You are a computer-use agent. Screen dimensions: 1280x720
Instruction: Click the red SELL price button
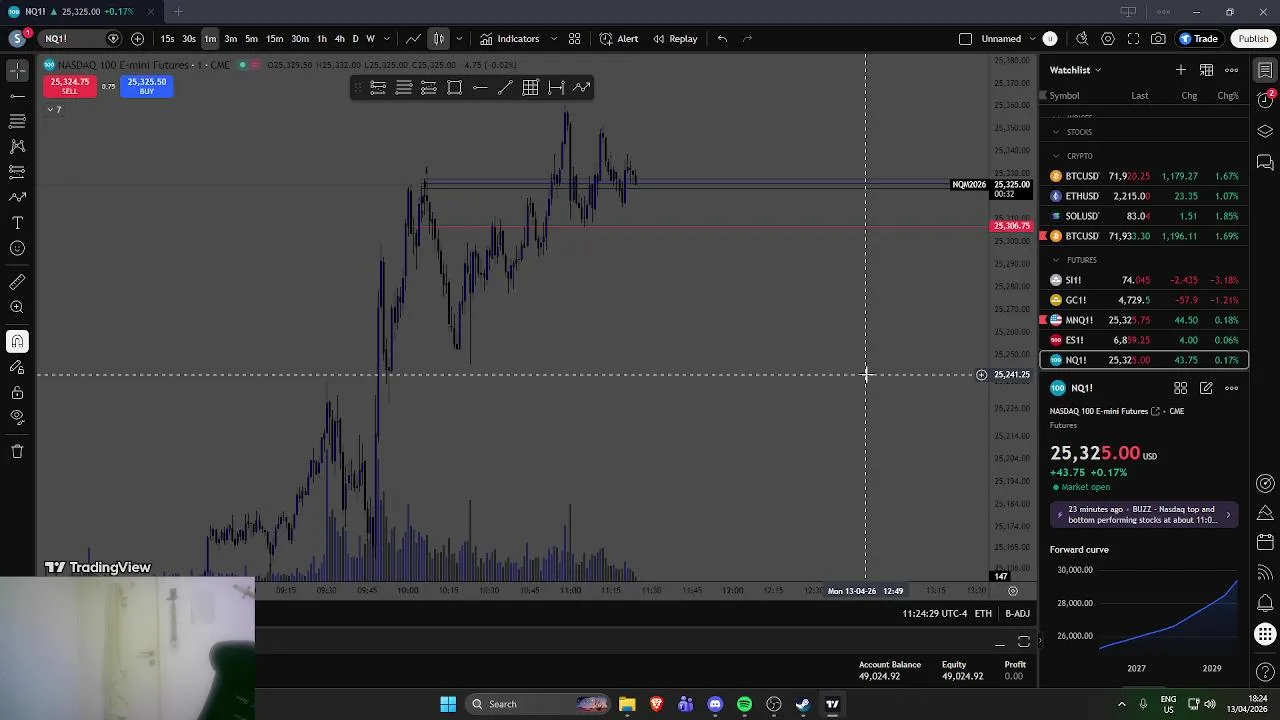point(69,86)
